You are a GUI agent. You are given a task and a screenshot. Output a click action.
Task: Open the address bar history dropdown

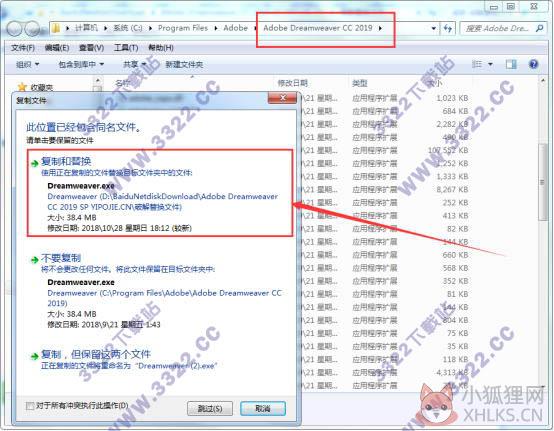point(434,28)
